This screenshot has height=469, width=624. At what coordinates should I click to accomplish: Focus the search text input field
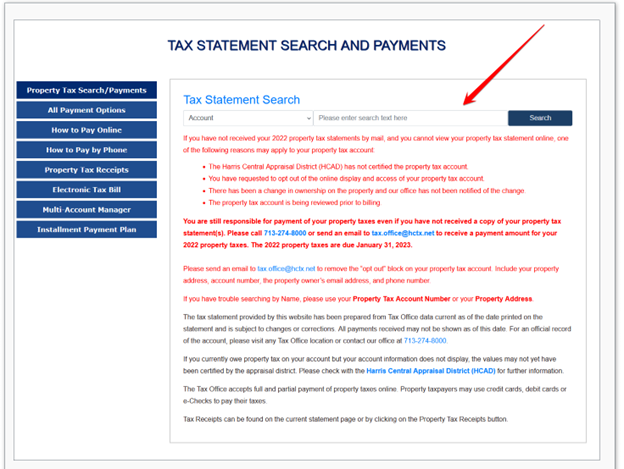click(x=411, y=118)
